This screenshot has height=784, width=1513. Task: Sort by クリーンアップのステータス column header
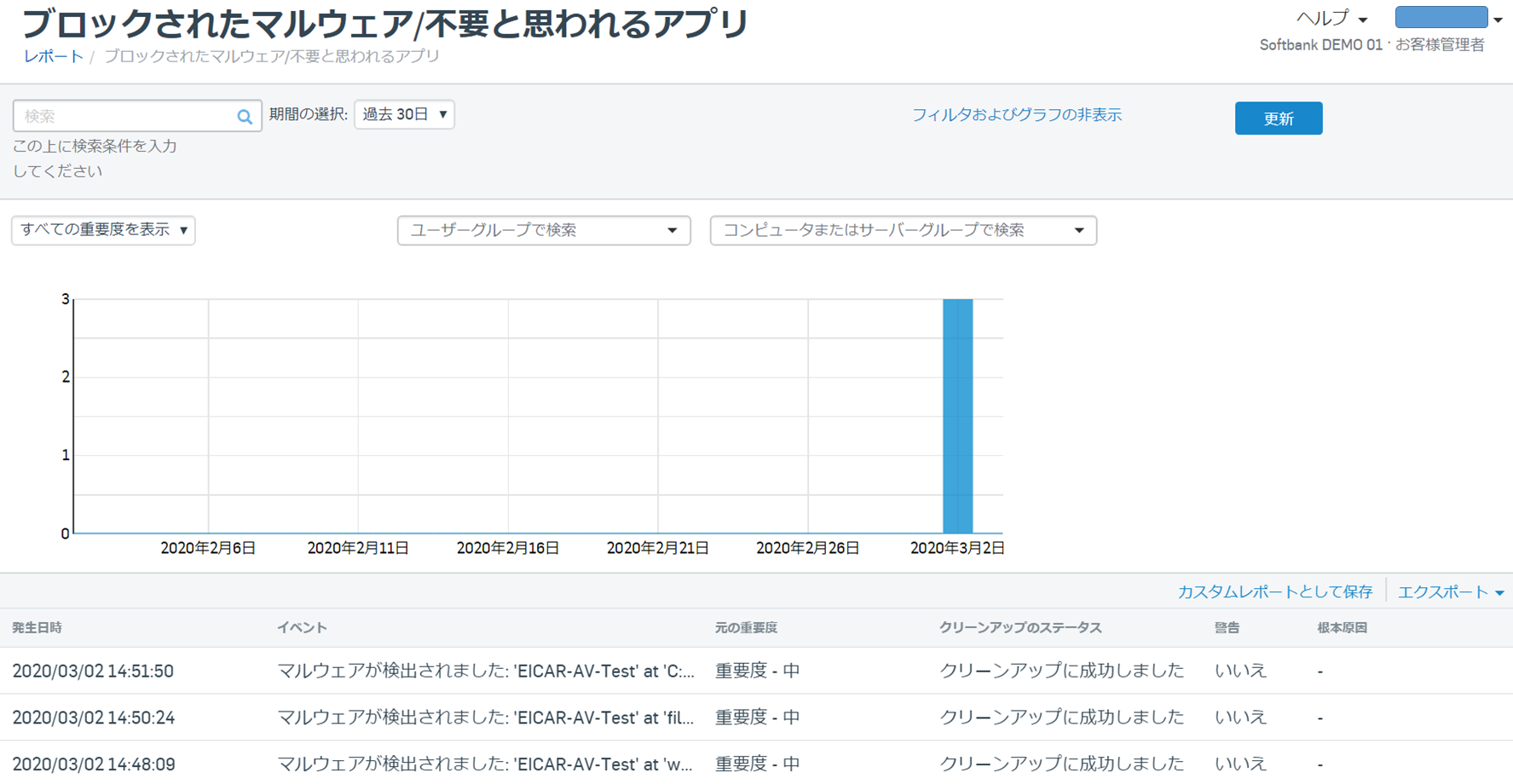(x=1019, y=628)
